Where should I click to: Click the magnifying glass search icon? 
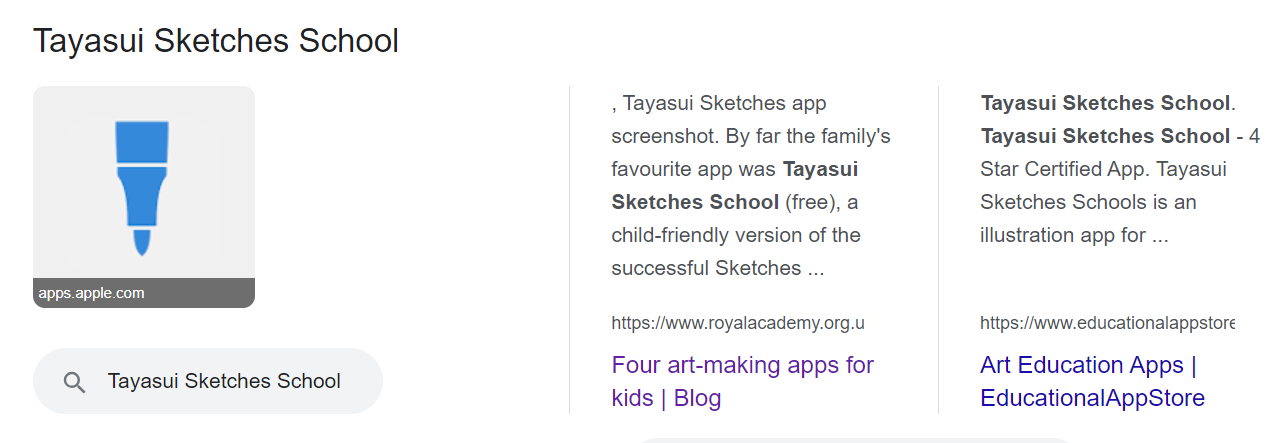[x=74, y=382]
